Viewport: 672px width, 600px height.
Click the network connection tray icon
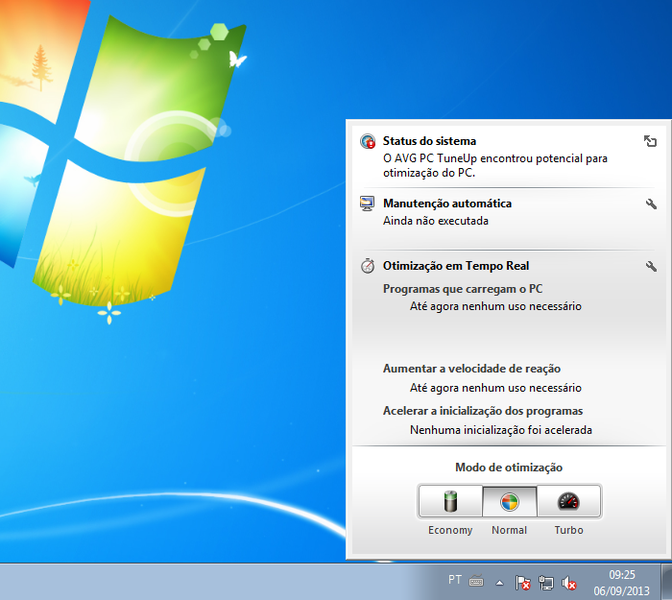[546, 582]
